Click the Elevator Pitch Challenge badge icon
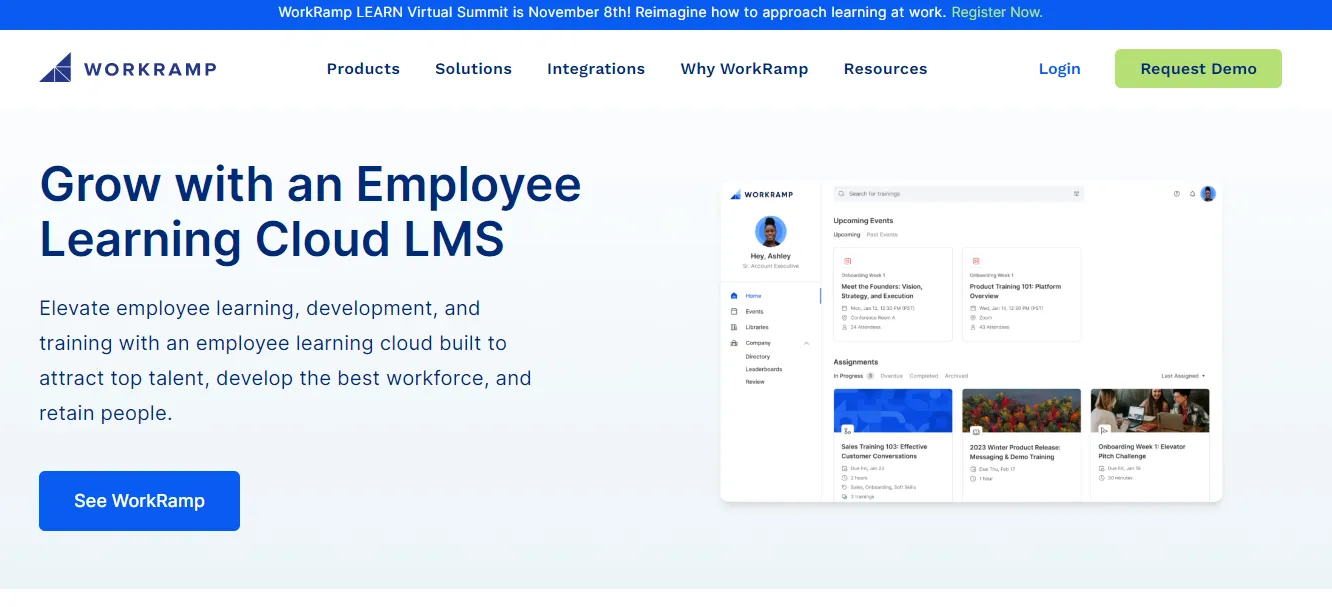 [1104, 431]
